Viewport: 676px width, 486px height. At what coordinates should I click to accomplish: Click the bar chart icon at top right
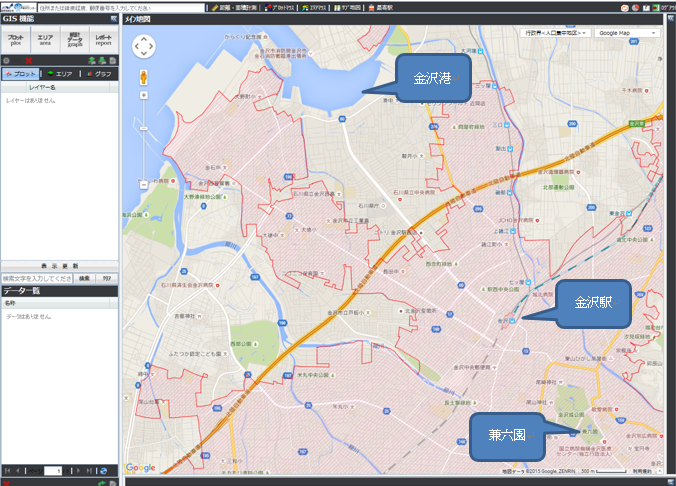coord(646,8)
